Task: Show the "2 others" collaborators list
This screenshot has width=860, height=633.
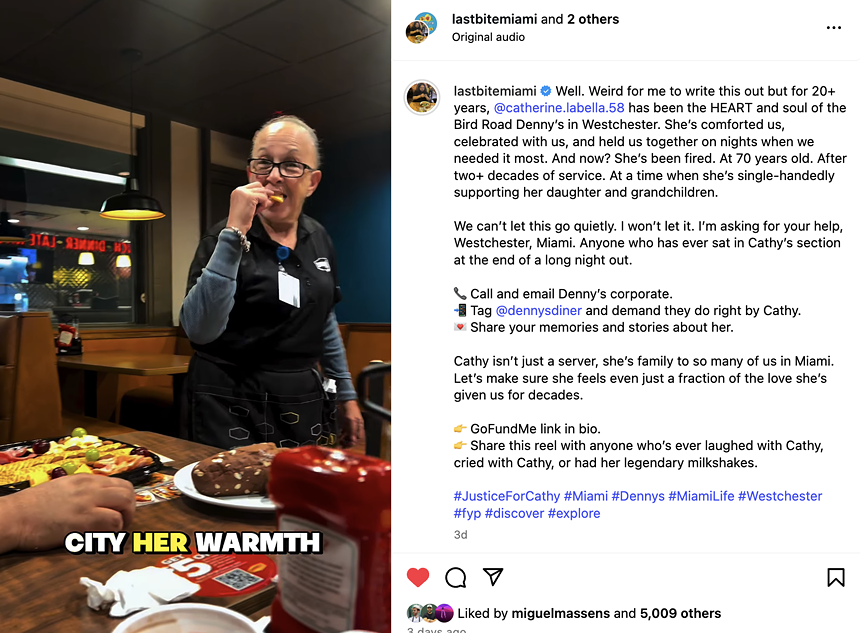Action: (593, 19)
